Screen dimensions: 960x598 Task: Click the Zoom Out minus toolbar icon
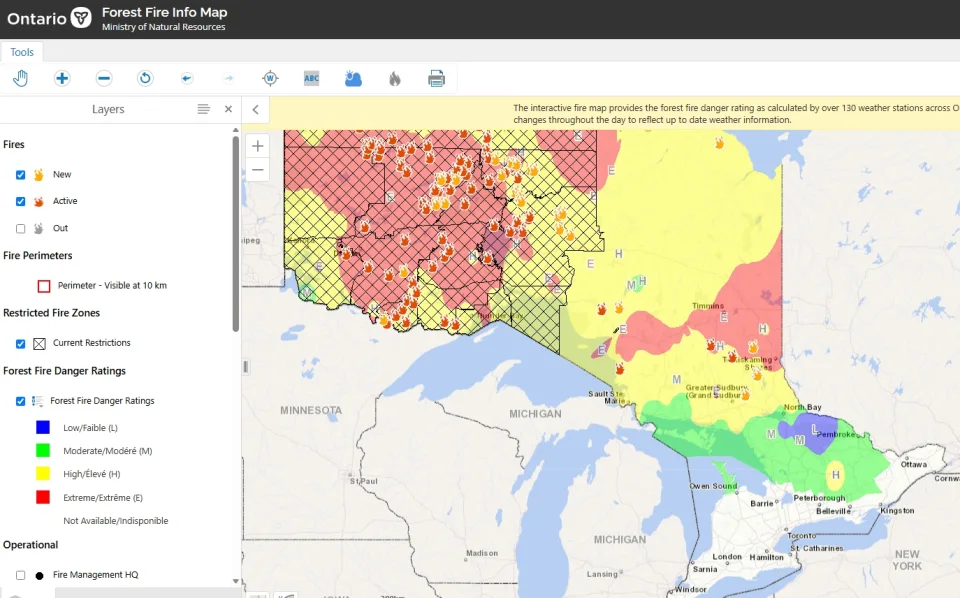[x=104, y=78]
